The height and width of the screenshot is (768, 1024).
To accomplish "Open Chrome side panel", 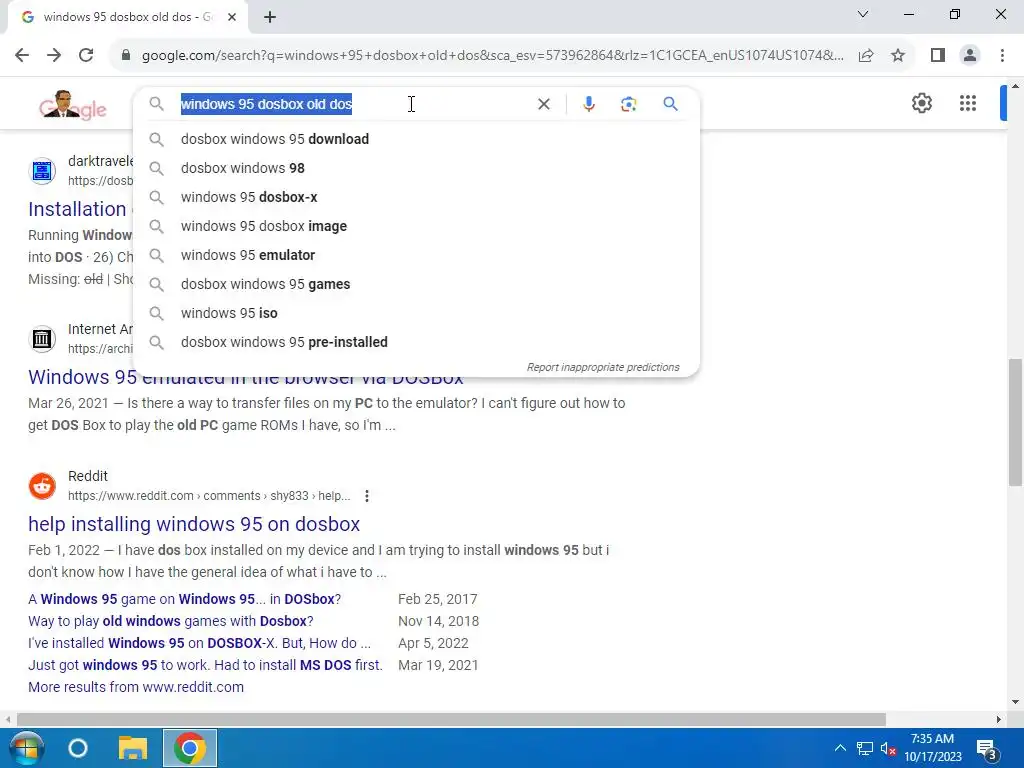I will click(x=938, y=55).
